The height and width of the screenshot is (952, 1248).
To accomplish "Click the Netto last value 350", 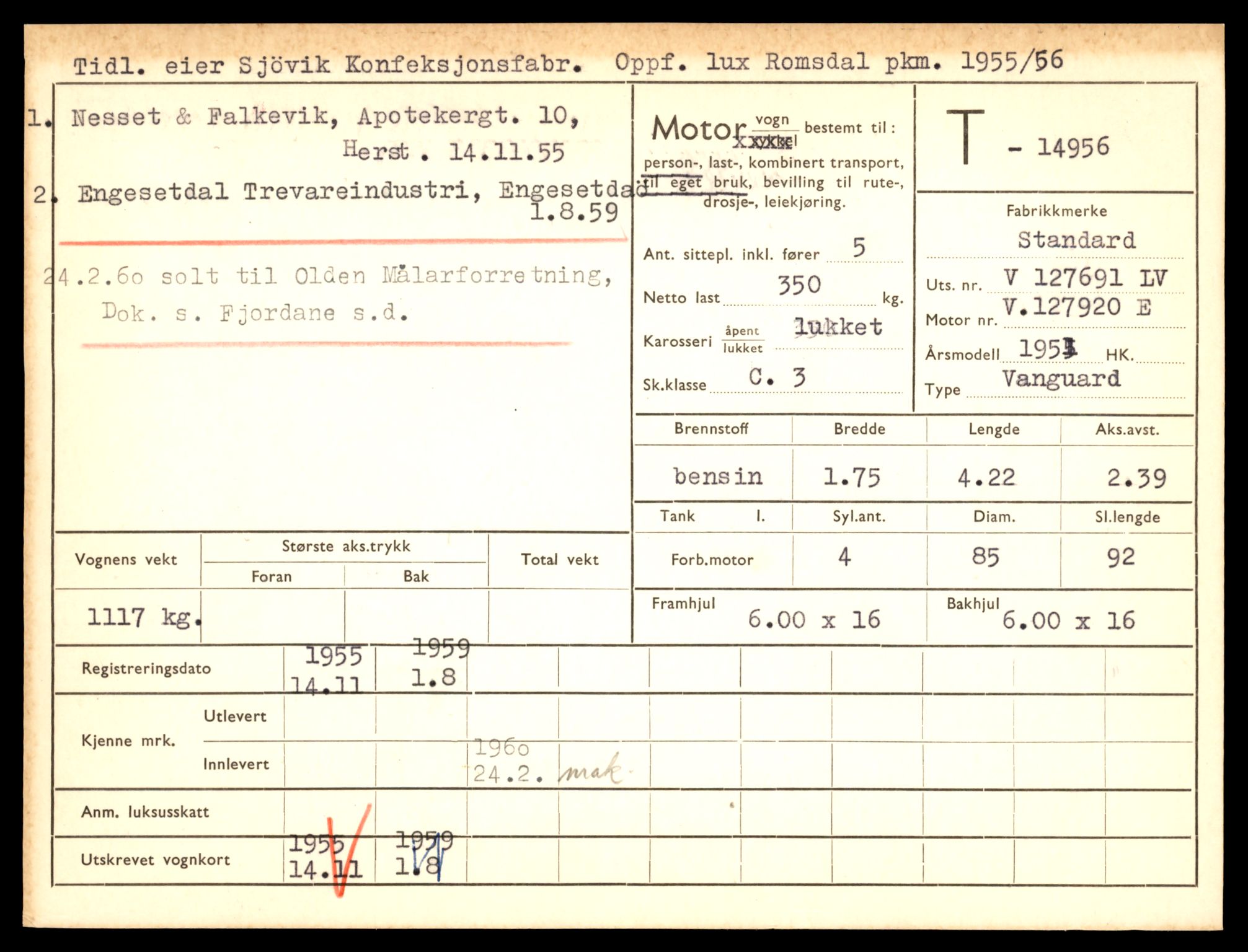I will point(799,285).
